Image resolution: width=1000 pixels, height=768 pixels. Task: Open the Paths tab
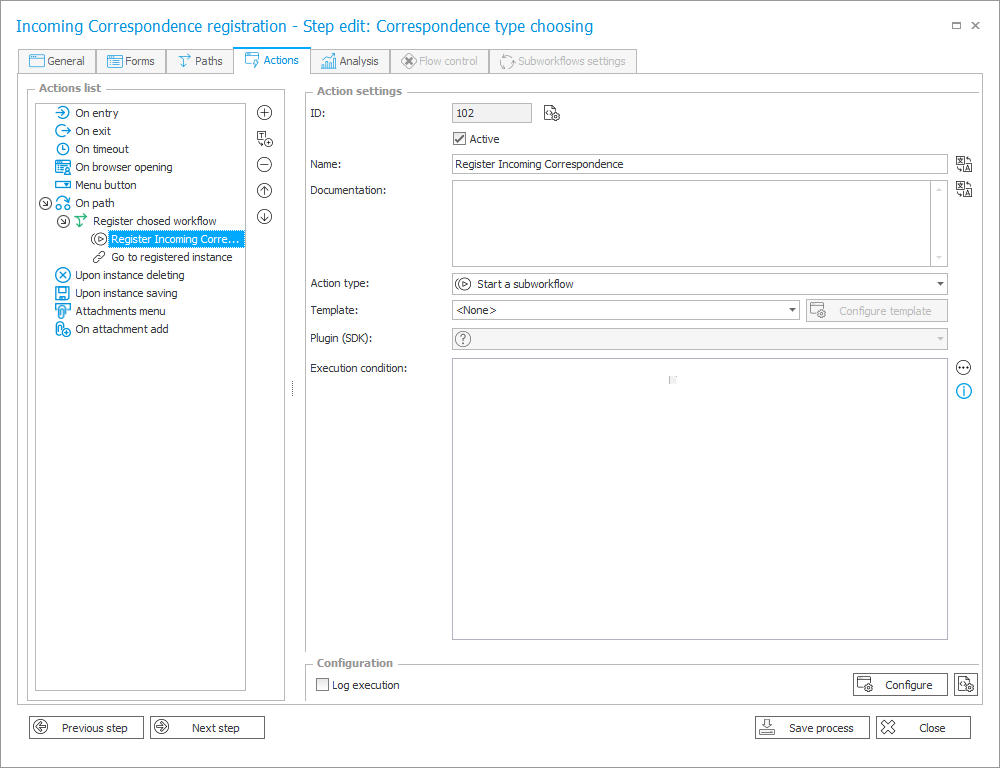pyautogui.click(x=199, y=60)
